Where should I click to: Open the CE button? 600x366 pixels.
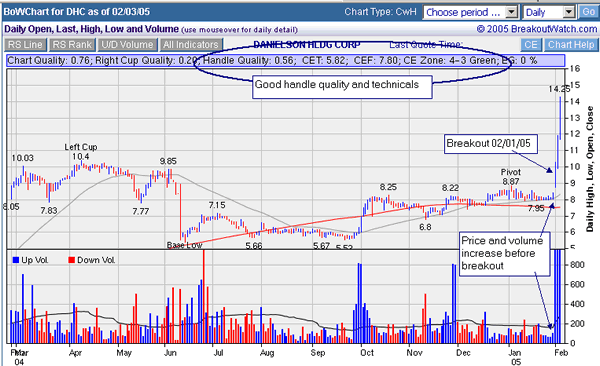coord(531,45)
